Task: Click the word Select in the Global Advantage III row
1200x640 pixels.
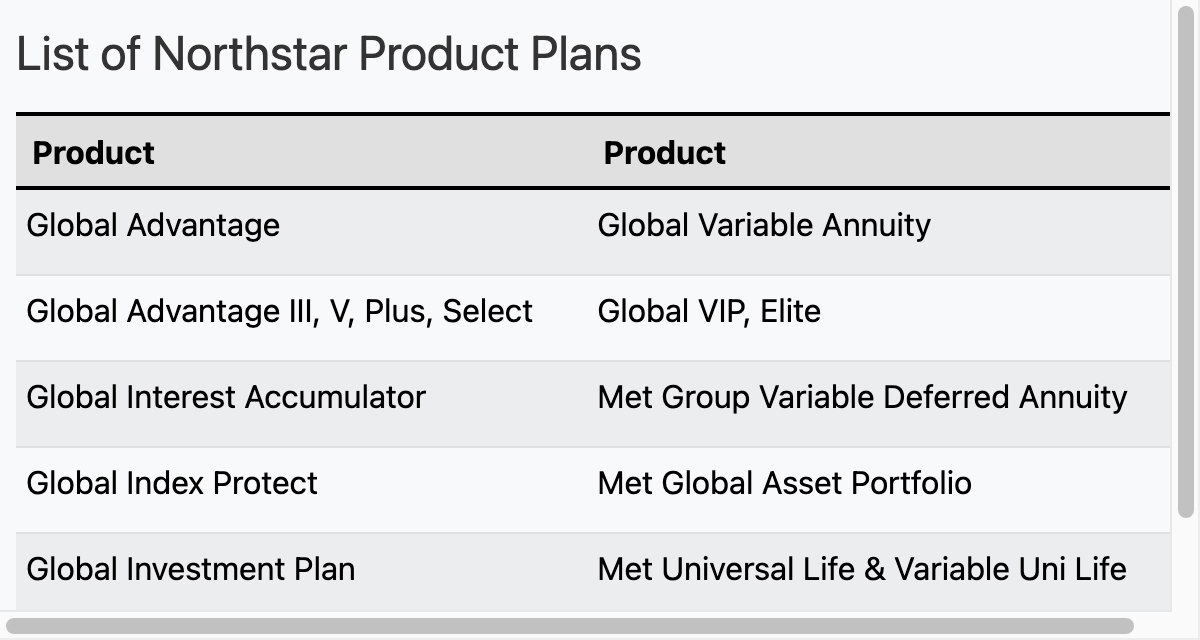Action: (x=488, y=311)
